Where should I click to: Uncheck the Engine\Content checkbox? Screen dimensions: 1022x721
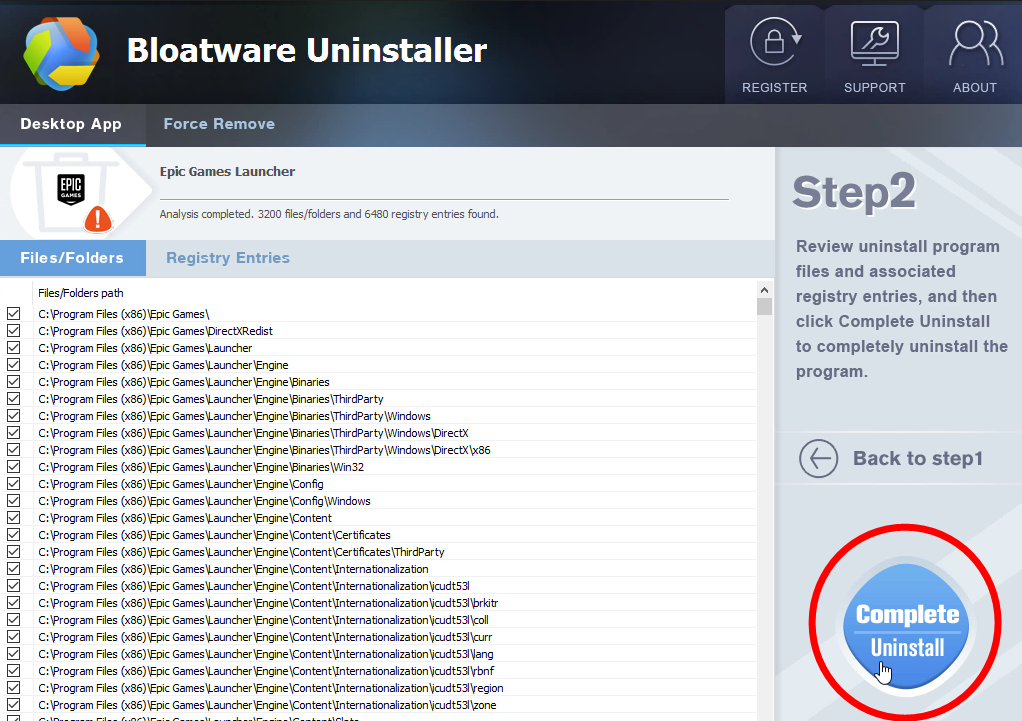[14, 518]
